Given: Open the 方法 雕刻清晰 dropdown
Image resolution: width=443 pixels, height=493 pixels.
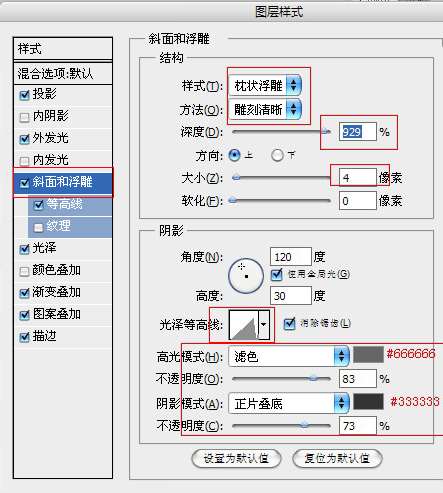Looking at the screenshot, I should pyautogui.click(x=265, y=109).
